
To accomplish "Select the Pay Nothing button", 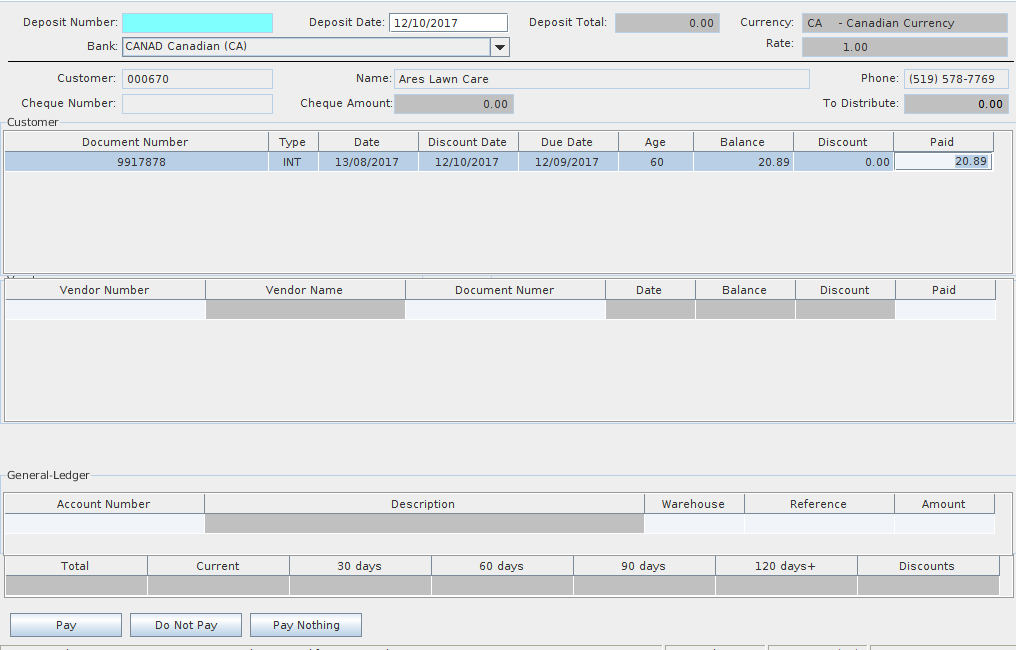I will pos(306,625).
